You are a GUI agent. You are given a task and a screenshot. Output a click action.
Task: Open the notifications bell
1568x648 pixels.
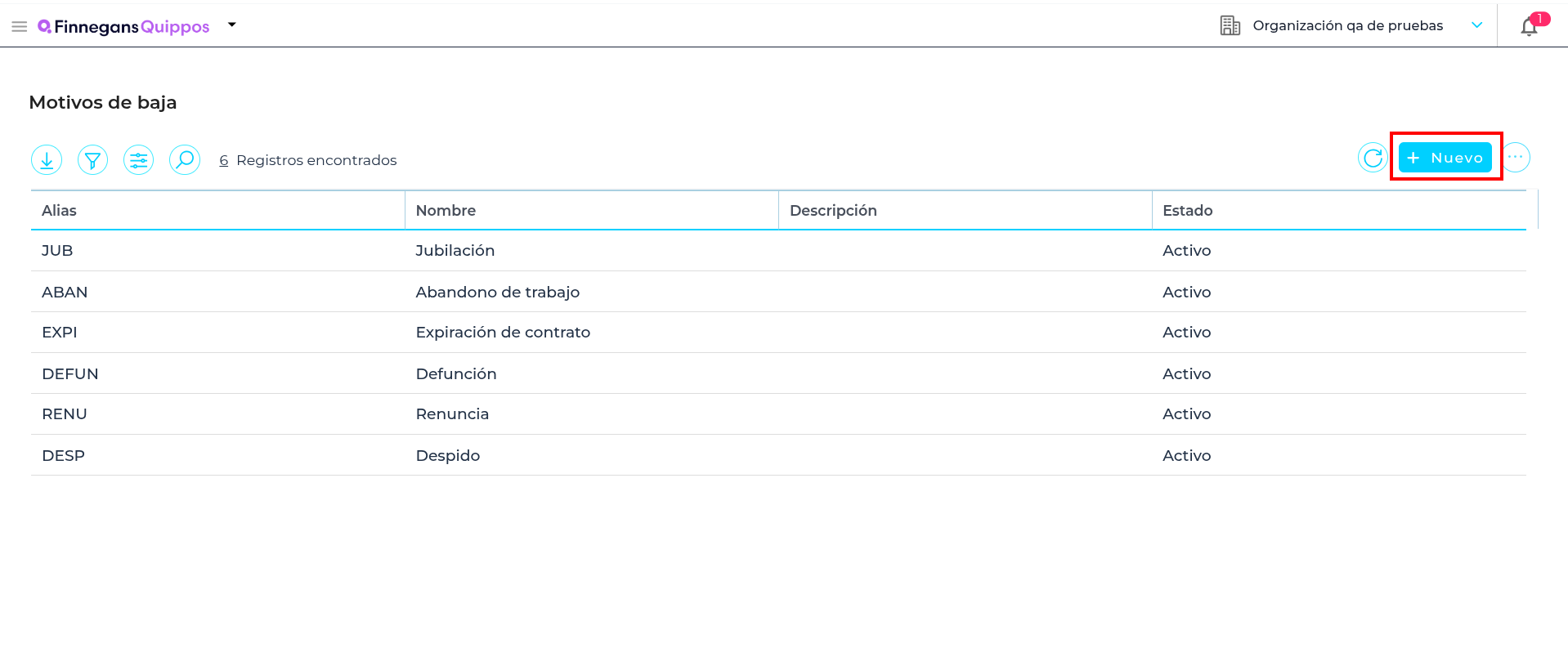1529,27
